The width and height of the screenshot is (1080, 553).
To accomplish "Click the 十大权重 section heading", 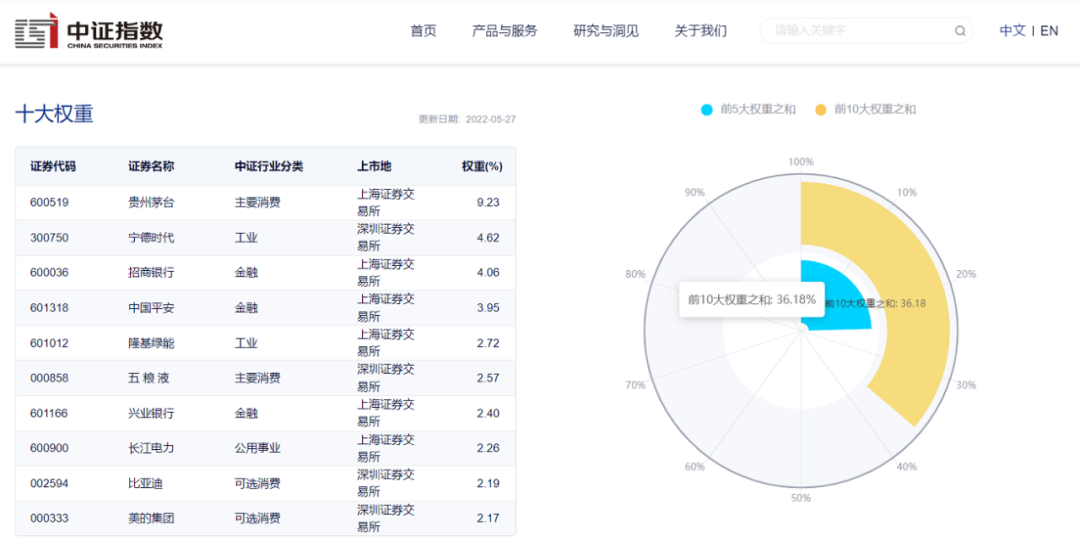I will point(54,114).
